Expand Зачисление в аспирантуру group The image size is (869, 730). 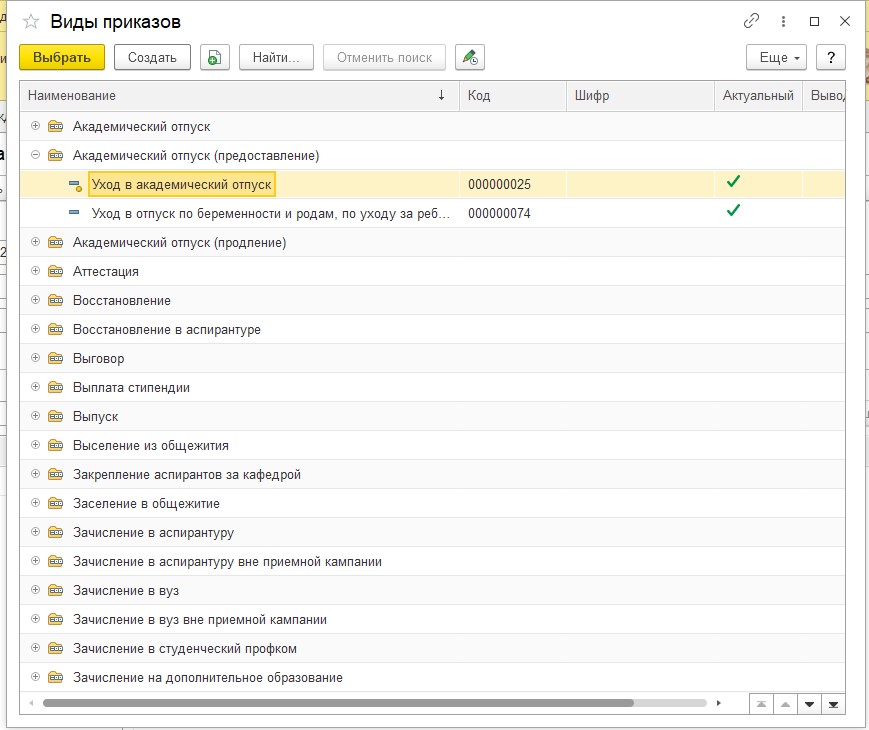pyautogui.click(x=35, y=532)
